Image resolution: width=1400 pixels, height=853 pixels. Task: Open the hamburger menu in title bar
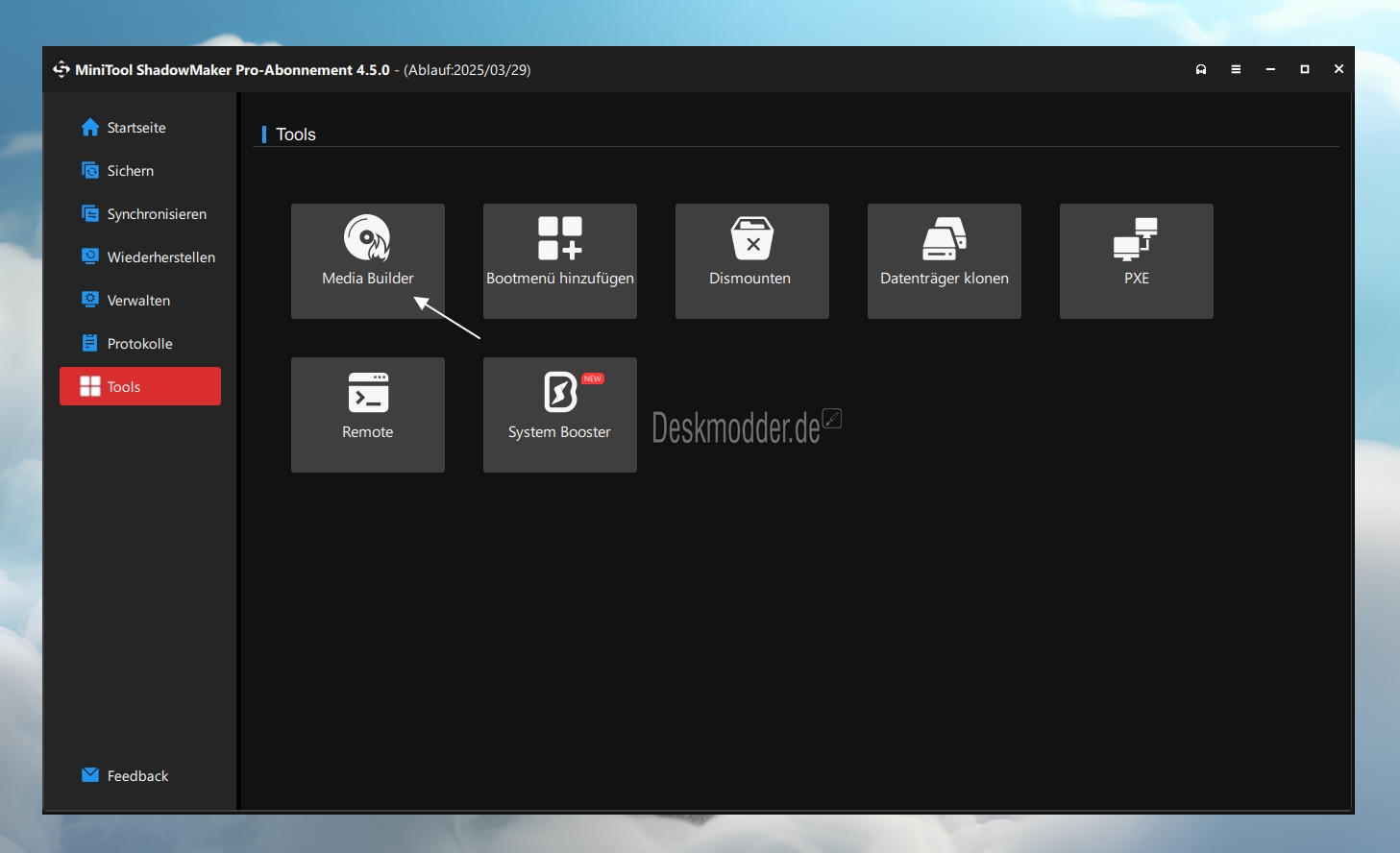tap(1236, 69)
